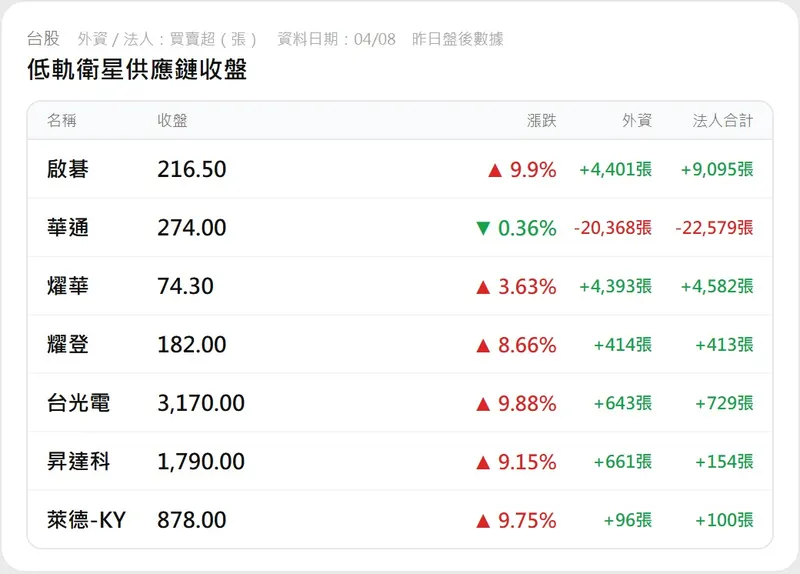This screenshot has height=574, width=800.
Task: Click 啟碁's institutional total +9,095張
Action: click(x=716, y=170)
